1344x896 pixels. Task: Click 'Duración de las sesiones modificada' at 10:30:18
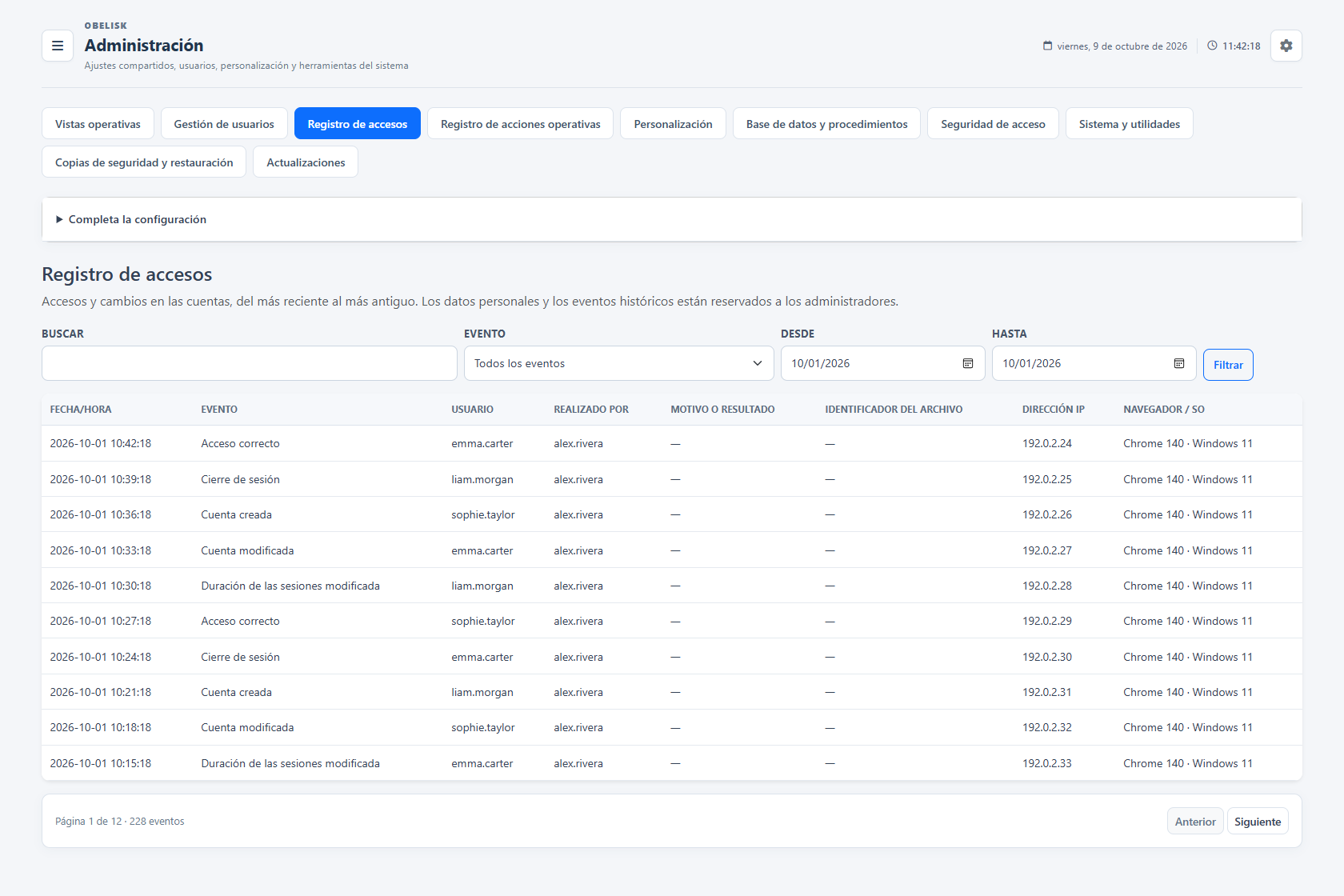coord(290,586)
